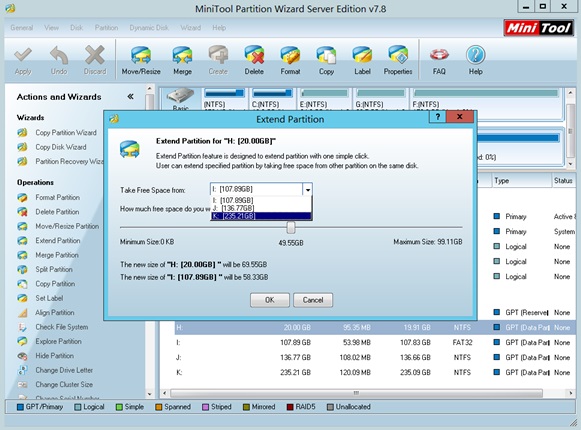Select I: [107.89GB] in dropdown list
This screenshot has width=581, height=430.
[x=261, y=201]
